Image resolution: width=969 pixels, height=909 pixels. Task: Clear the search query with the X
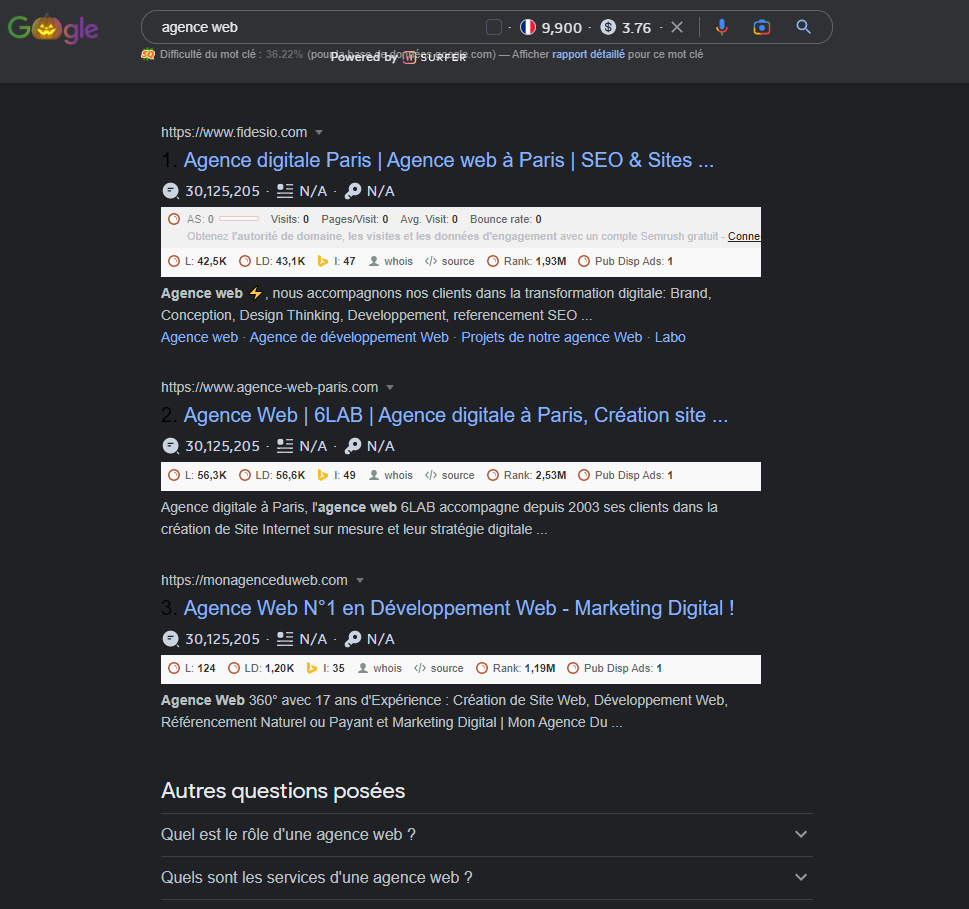[x=677, y=27]
